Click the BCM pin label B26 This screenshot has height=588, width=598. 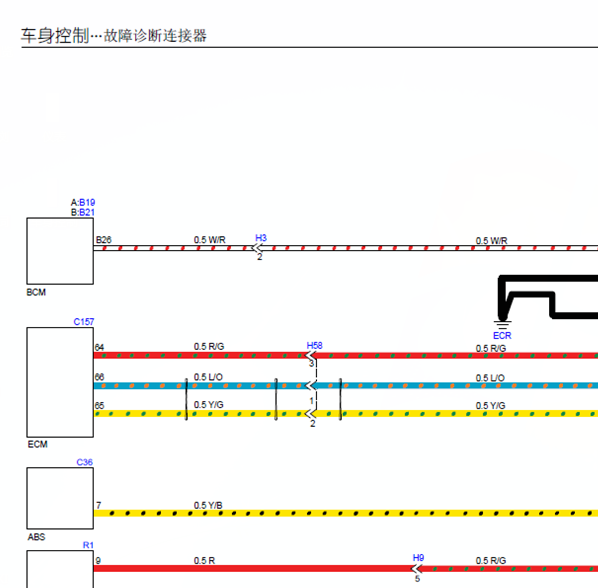103,240
